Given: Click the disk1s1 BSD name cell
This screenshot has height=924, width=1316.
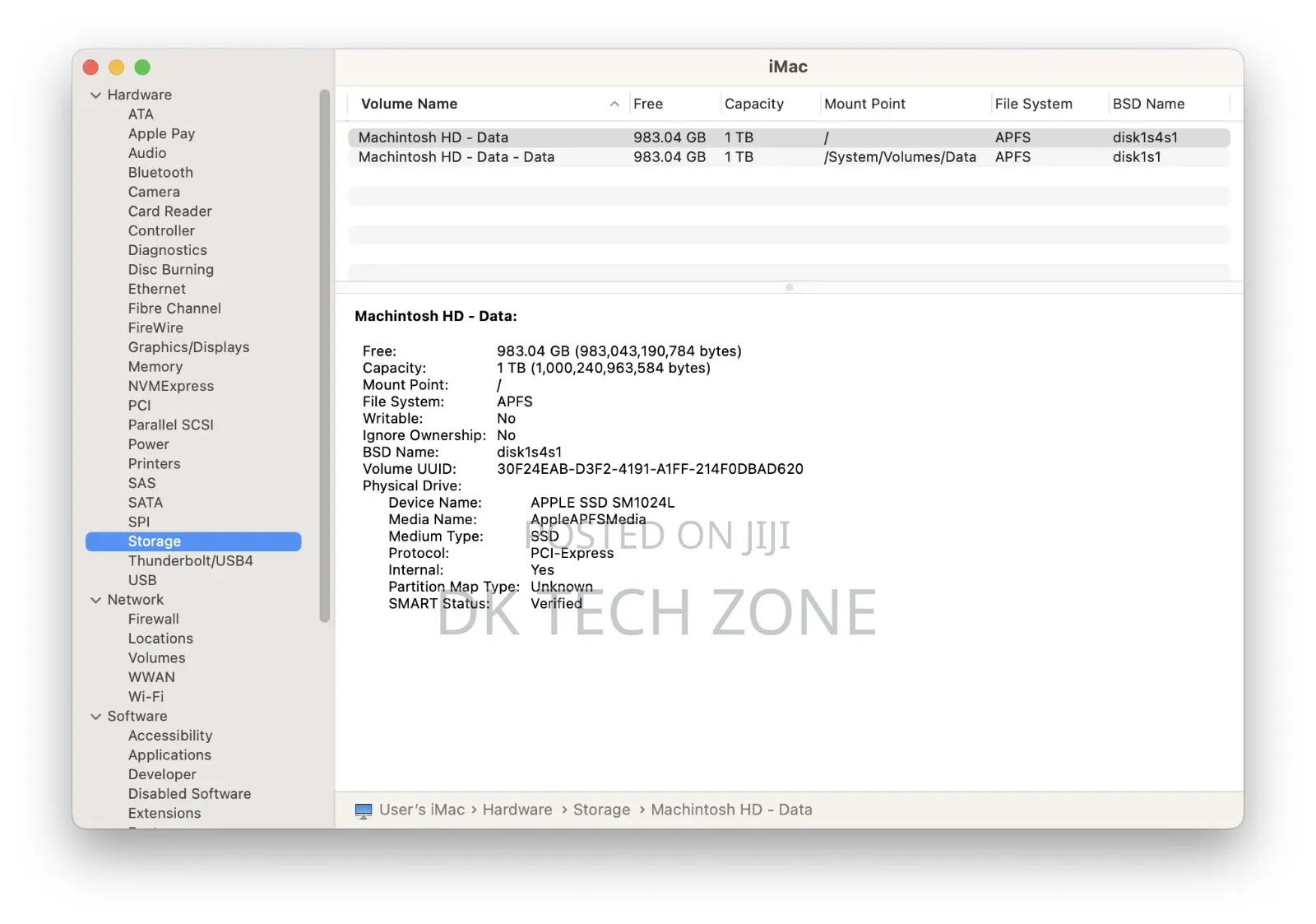Looking at the screenshot, I should [1137, 157].
